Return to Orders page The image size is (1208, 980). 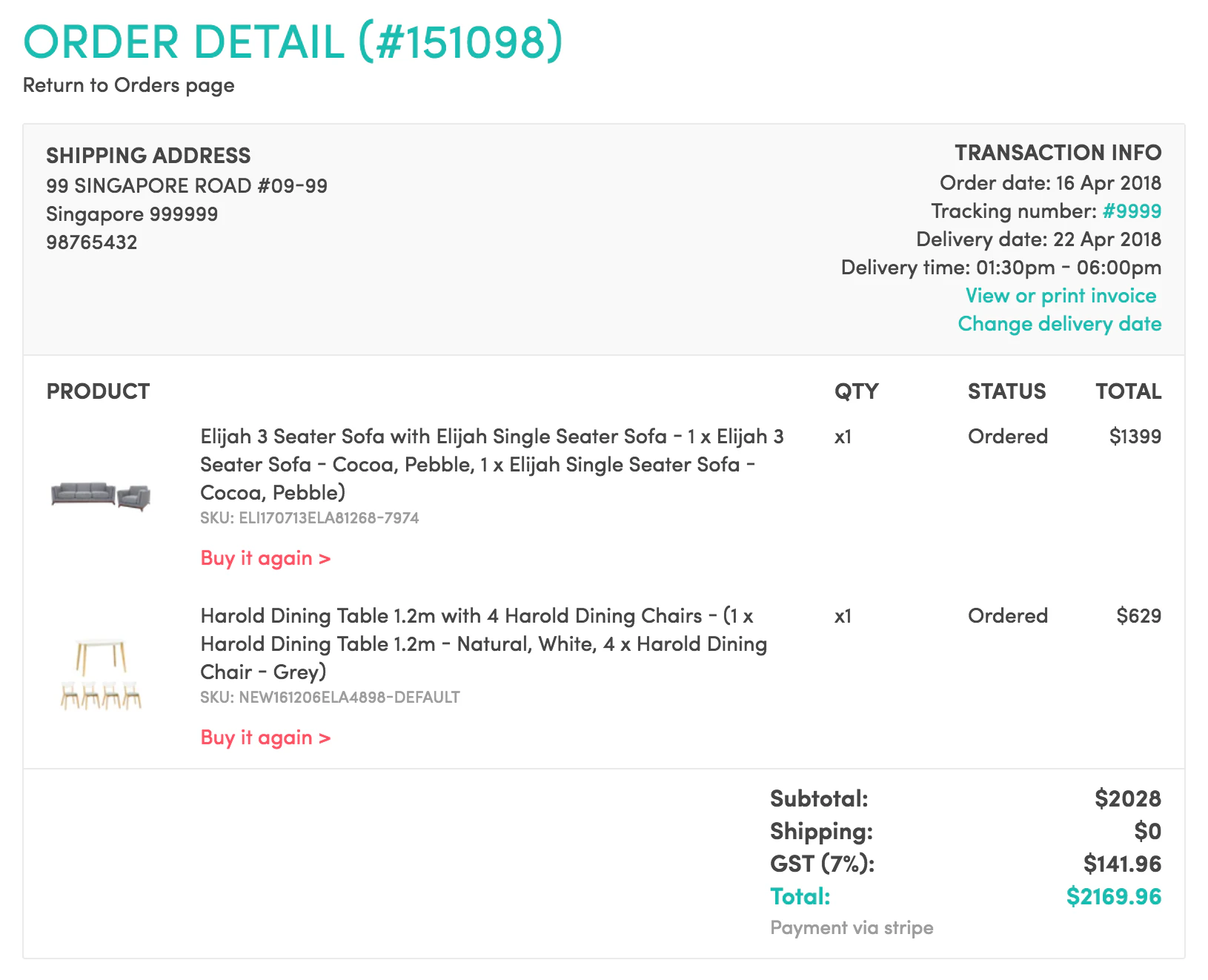(128, 85)
